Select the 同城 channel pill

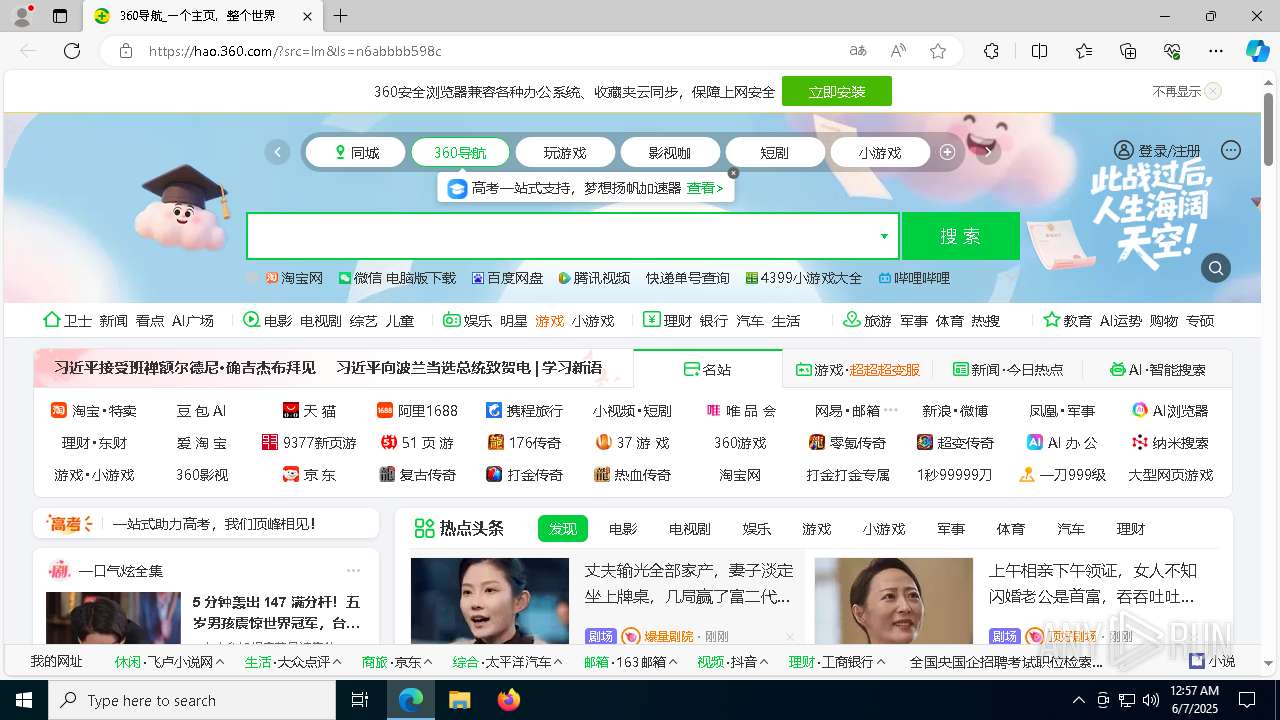click(x=355, y=152)
